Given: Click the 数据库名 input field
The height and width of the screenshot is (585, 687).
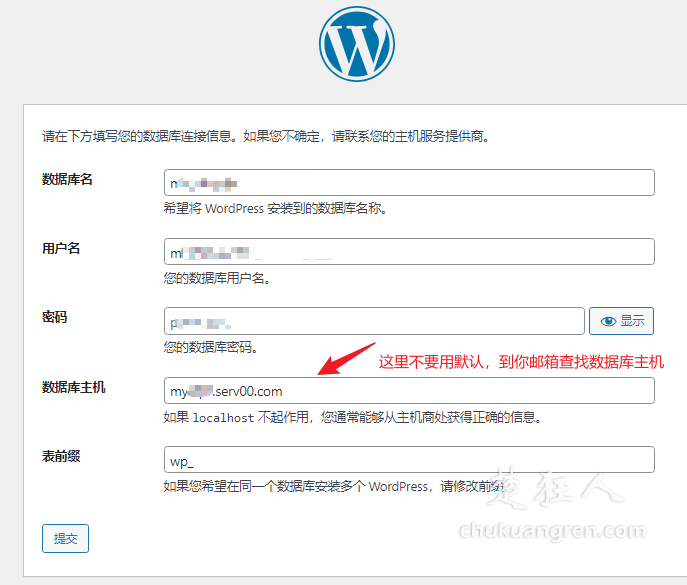Looking at the screenshot, I should (409, 182).
